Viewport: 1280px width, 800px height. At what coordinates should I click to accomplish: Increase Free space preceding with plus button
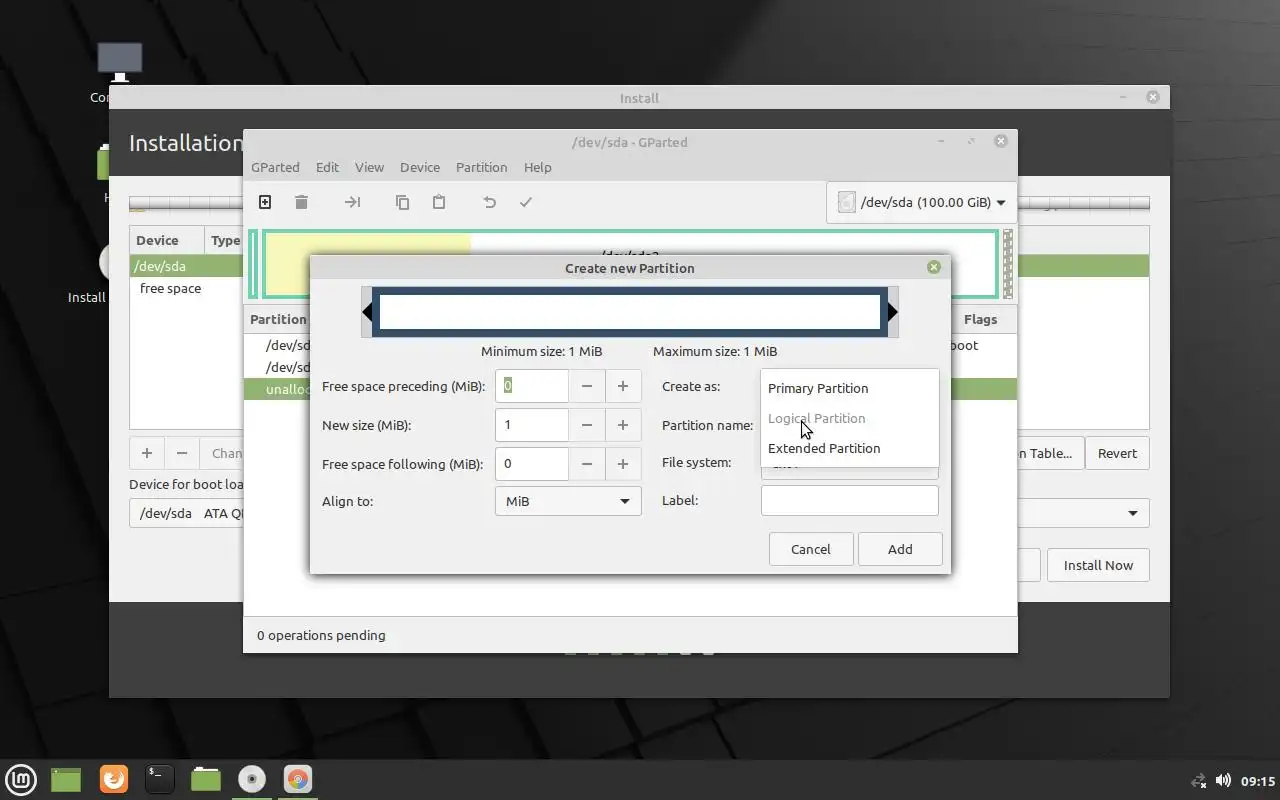click(623, 386)
